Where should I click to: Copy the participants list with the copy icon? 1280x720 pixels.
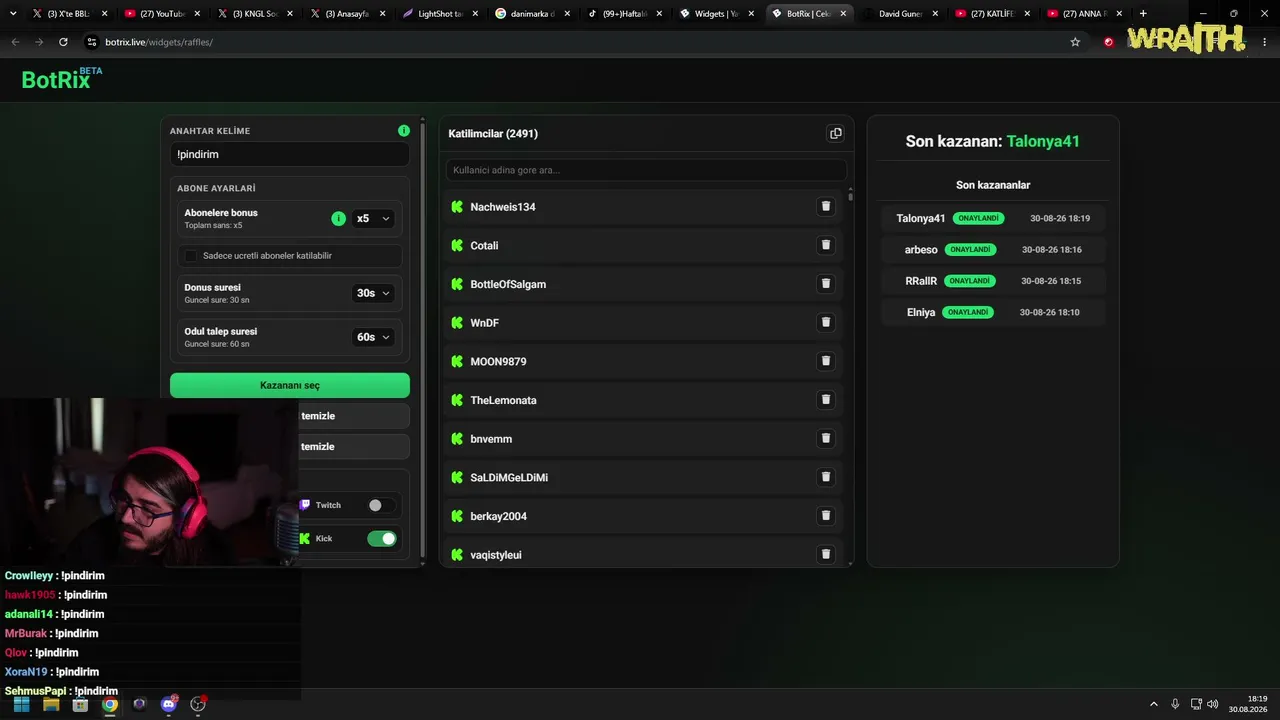[836, 133]
